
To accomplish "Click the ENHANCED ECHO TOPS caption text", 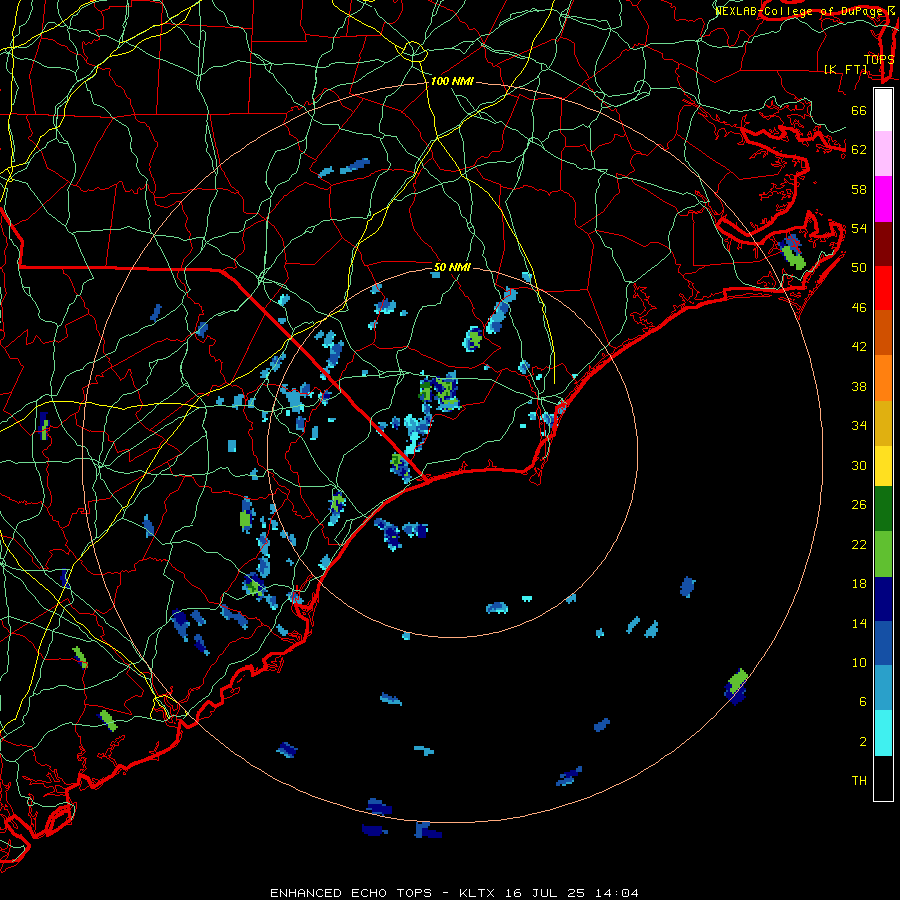I will point(351,893).
